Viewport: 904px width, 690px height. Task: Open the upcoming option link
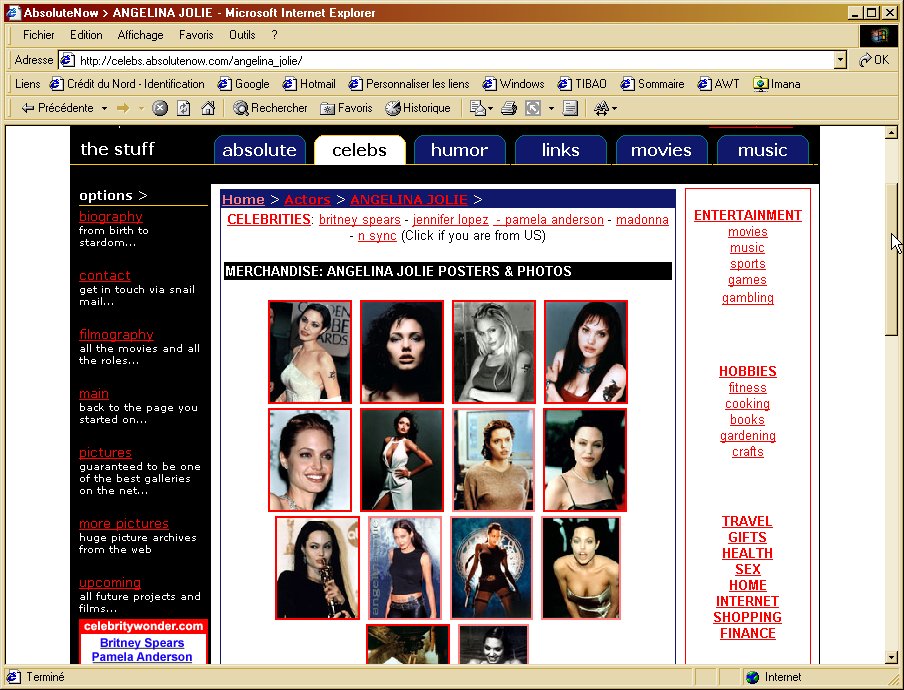click(110, 583)
